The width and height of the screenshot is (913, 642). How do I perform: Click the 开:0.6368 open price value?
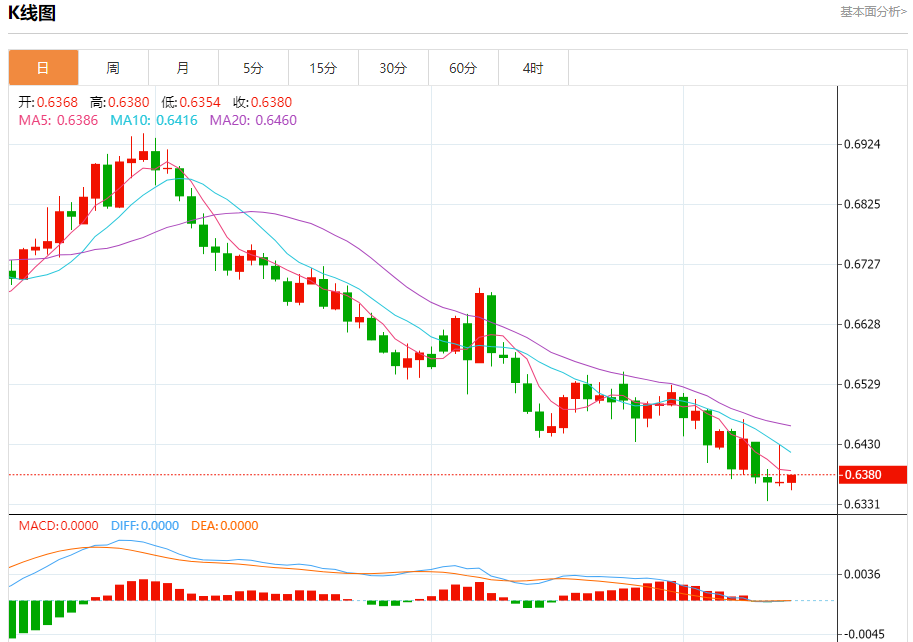[x=48, y=102]
